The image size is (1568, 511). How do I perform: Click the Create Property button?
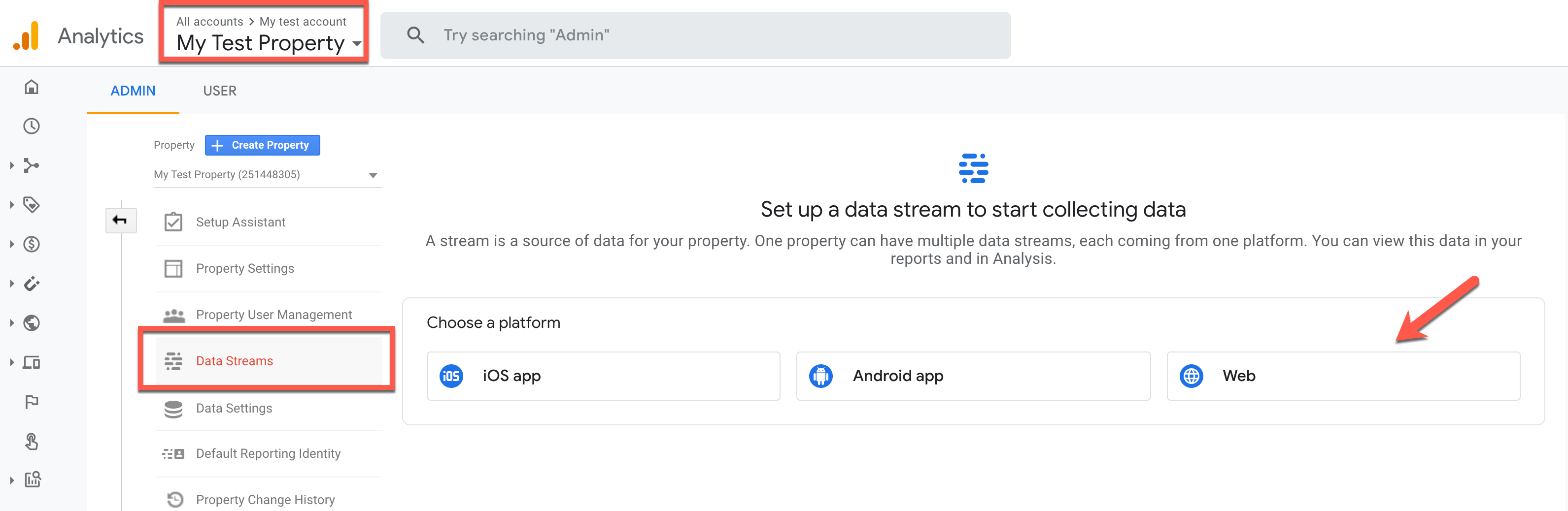[262, 145]
